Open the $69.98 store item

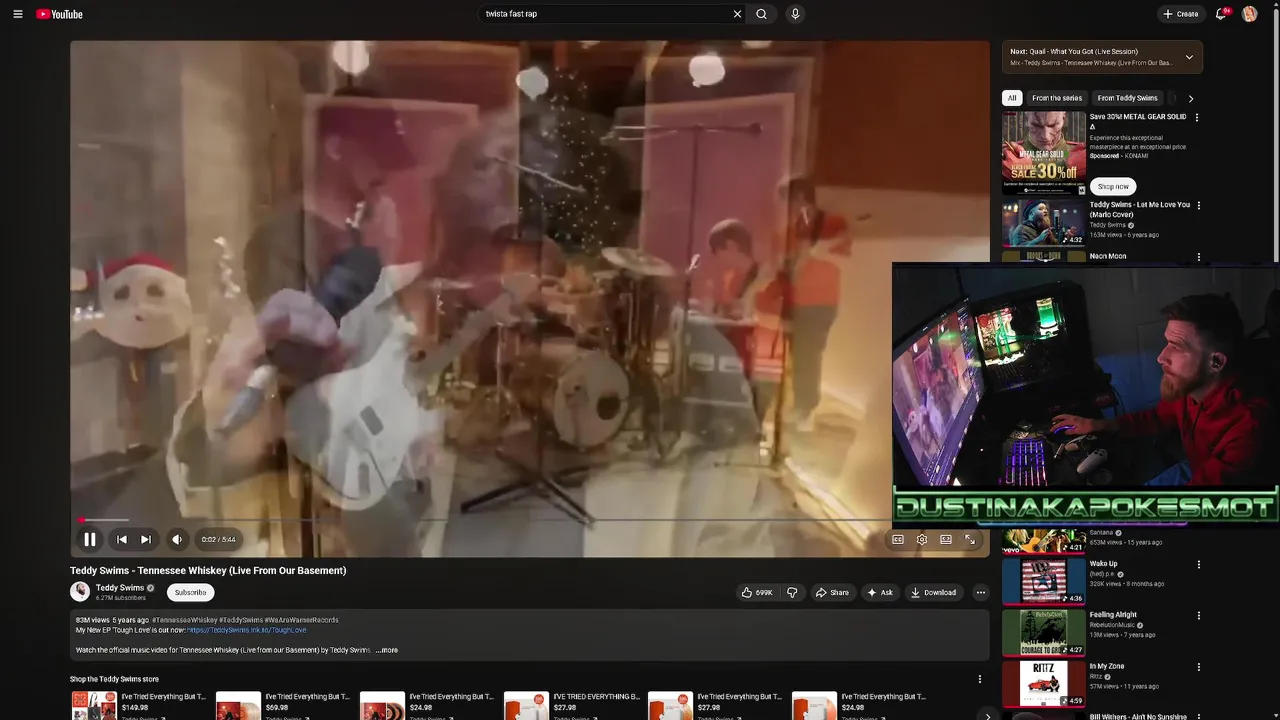[x=282, y=705]
